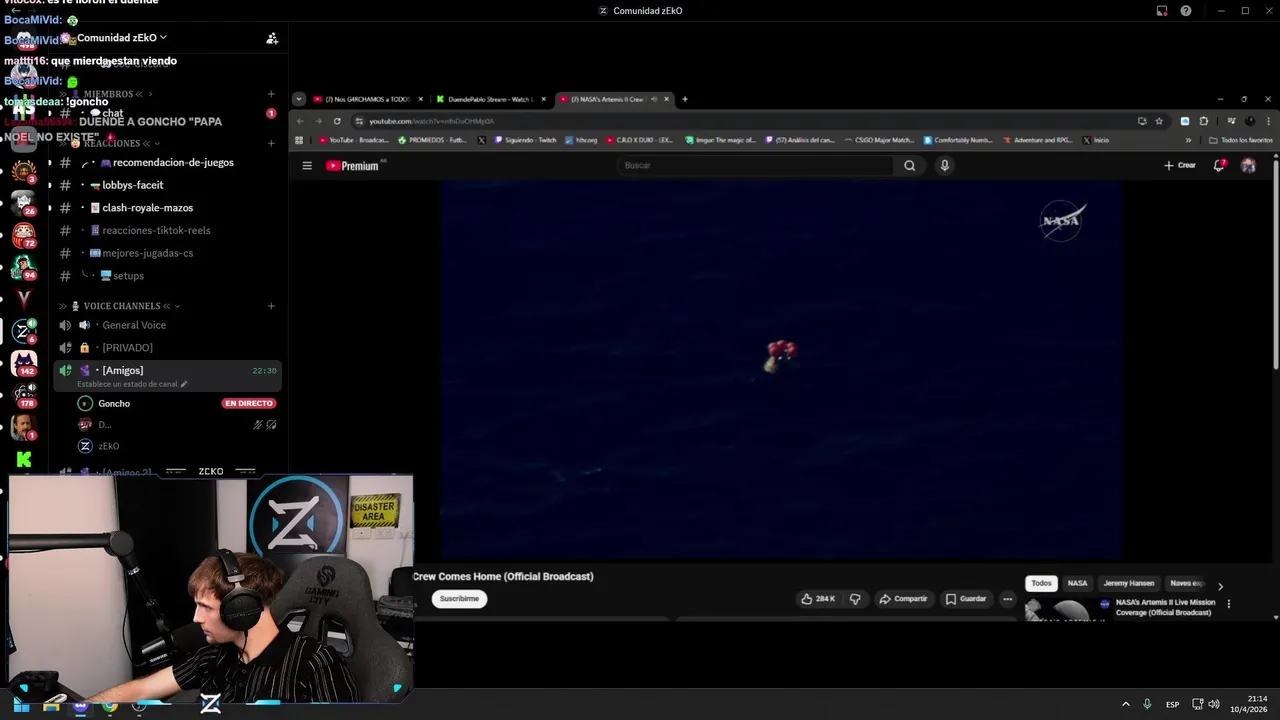Open Comunidad zEkO server dropdown

(x=122, y=38)
